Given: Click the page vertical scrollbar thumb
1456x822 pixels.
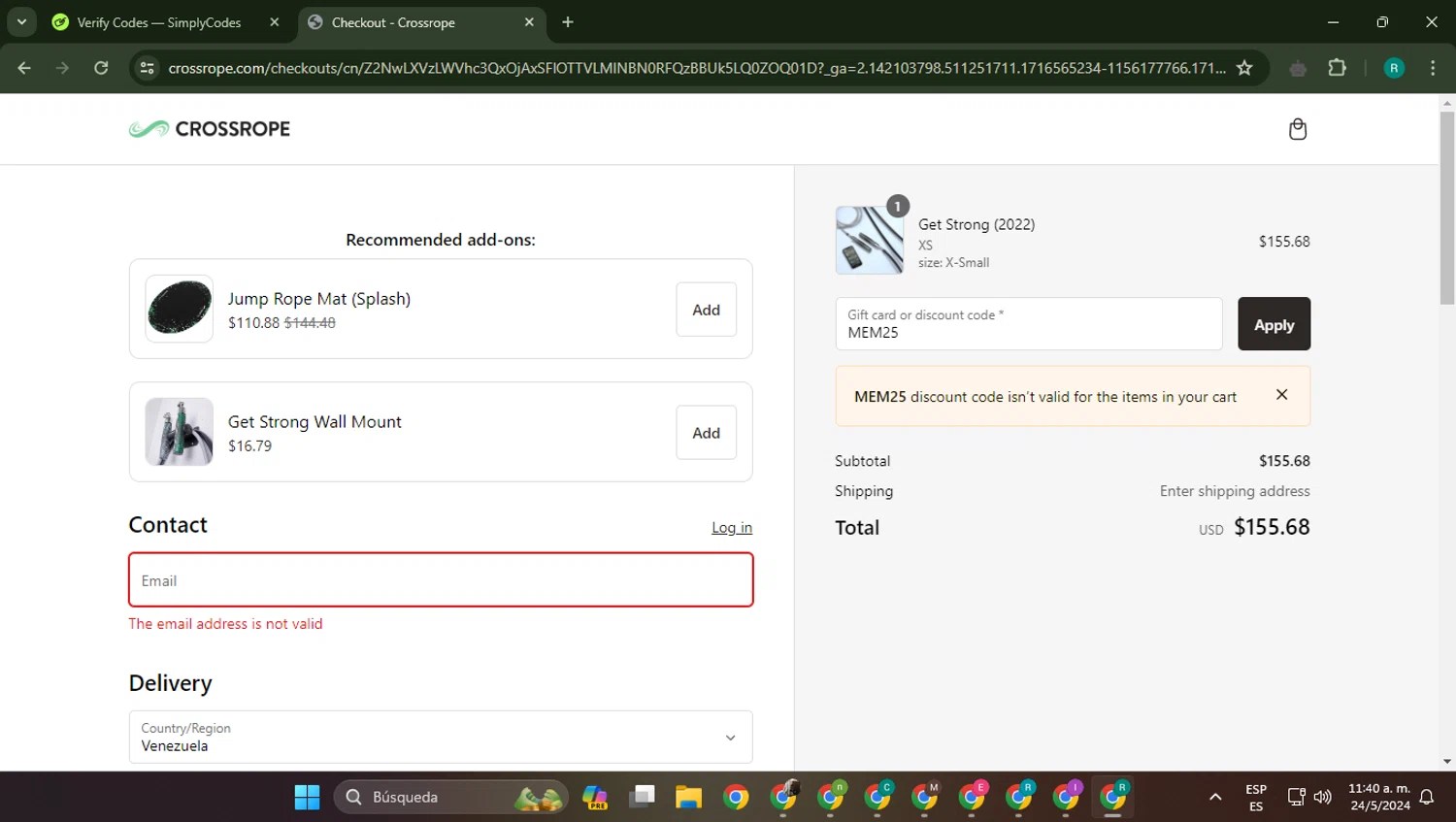Looking at the screenshot, I should tap(1447, 208).
